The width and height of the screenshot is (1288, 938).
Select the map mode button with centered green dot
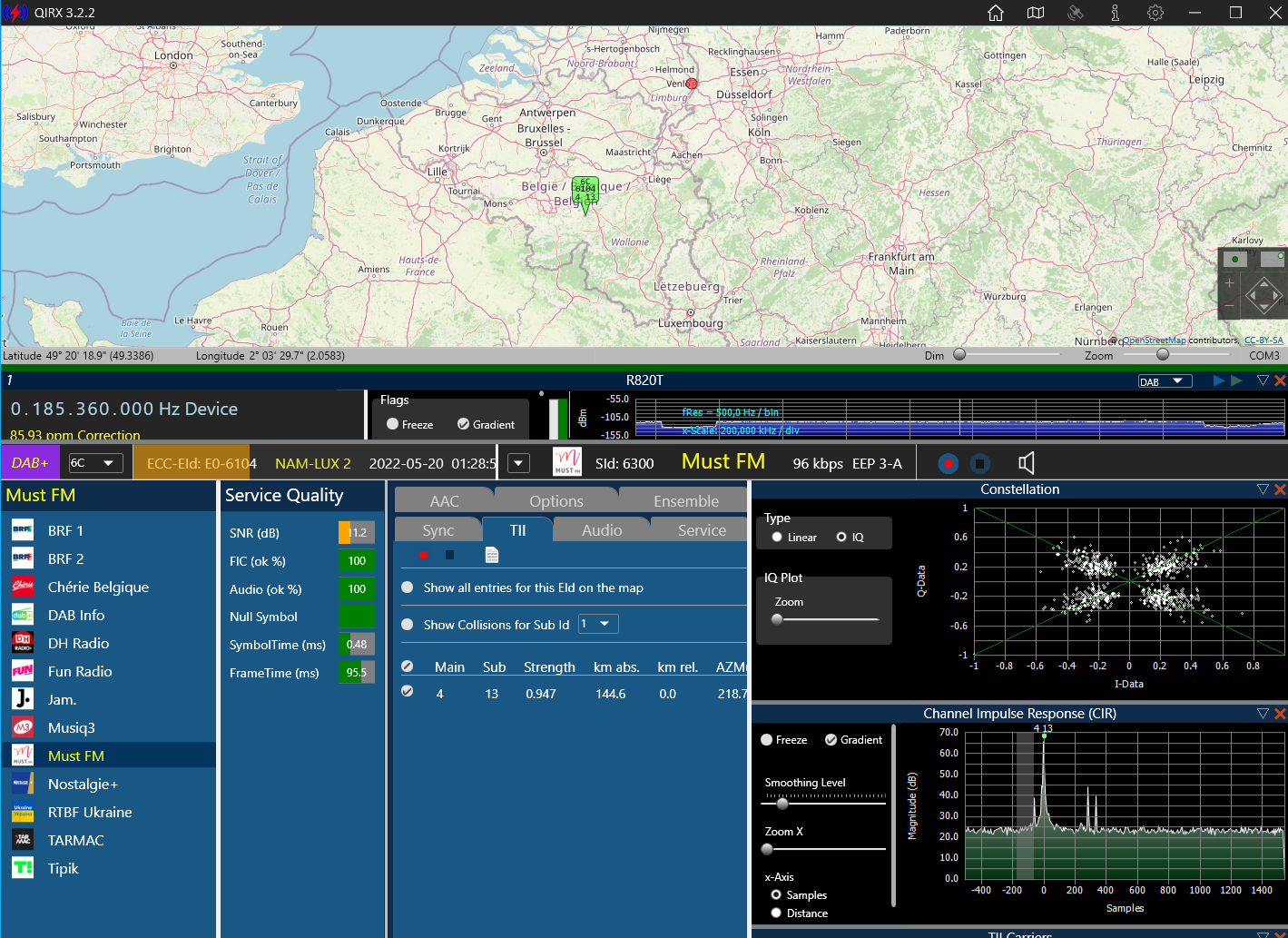[x=1234, y=259]
